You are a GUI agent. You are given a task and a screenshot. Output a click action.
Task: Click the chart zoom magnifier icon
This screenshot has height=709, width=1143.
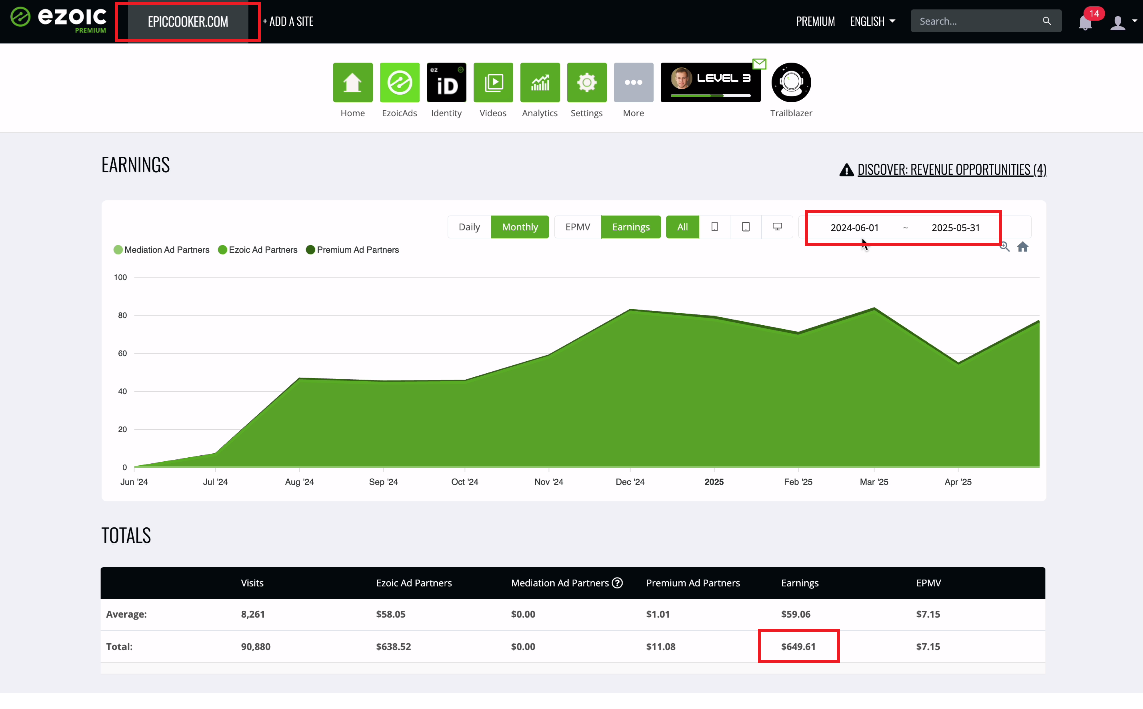tap(1005, 247)
